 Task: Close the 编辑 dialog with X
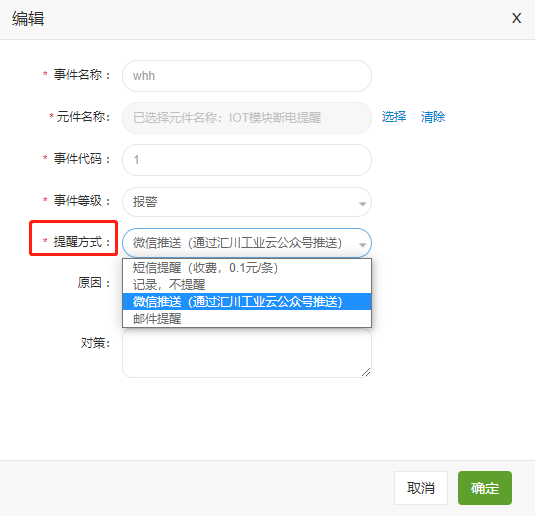(516, 18)
